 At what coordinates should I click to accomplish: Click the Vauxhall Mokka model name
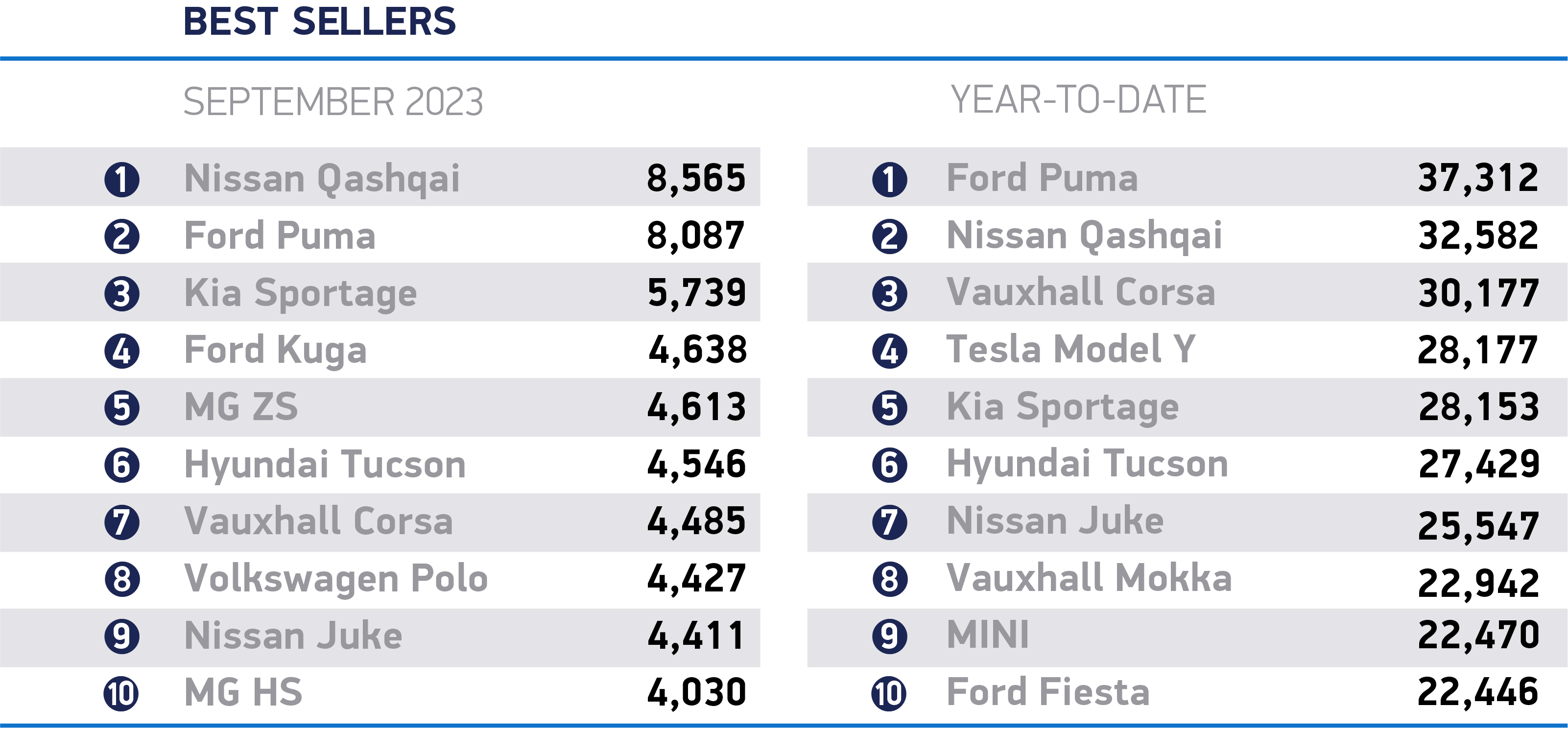1089,578
